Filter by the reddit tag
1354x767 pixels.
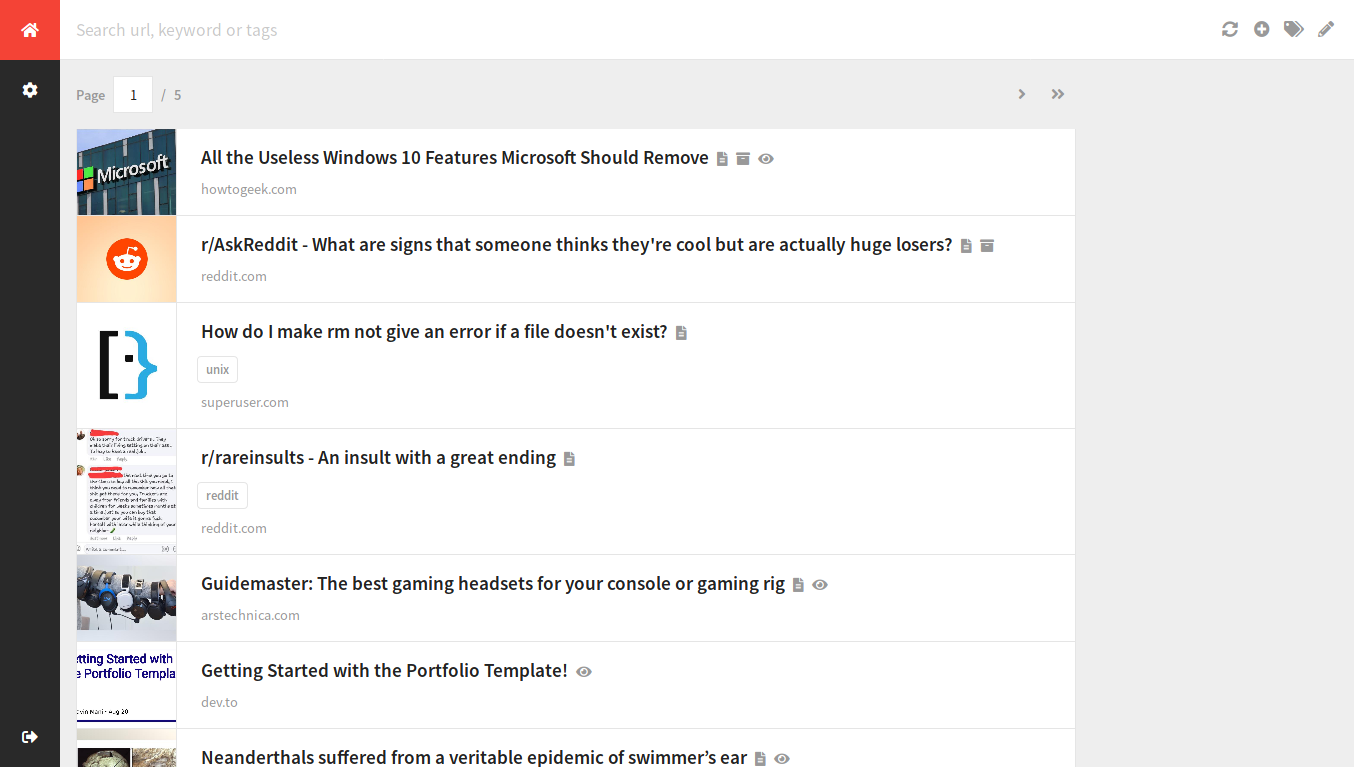[x=222, y=496]
